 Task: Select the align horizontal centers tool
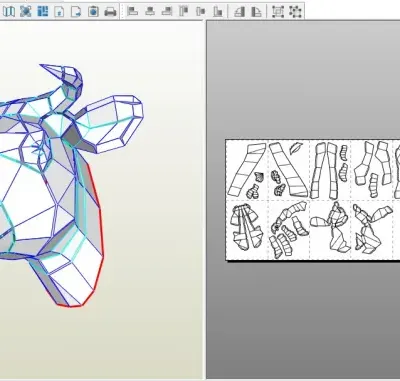pos(150,11)
